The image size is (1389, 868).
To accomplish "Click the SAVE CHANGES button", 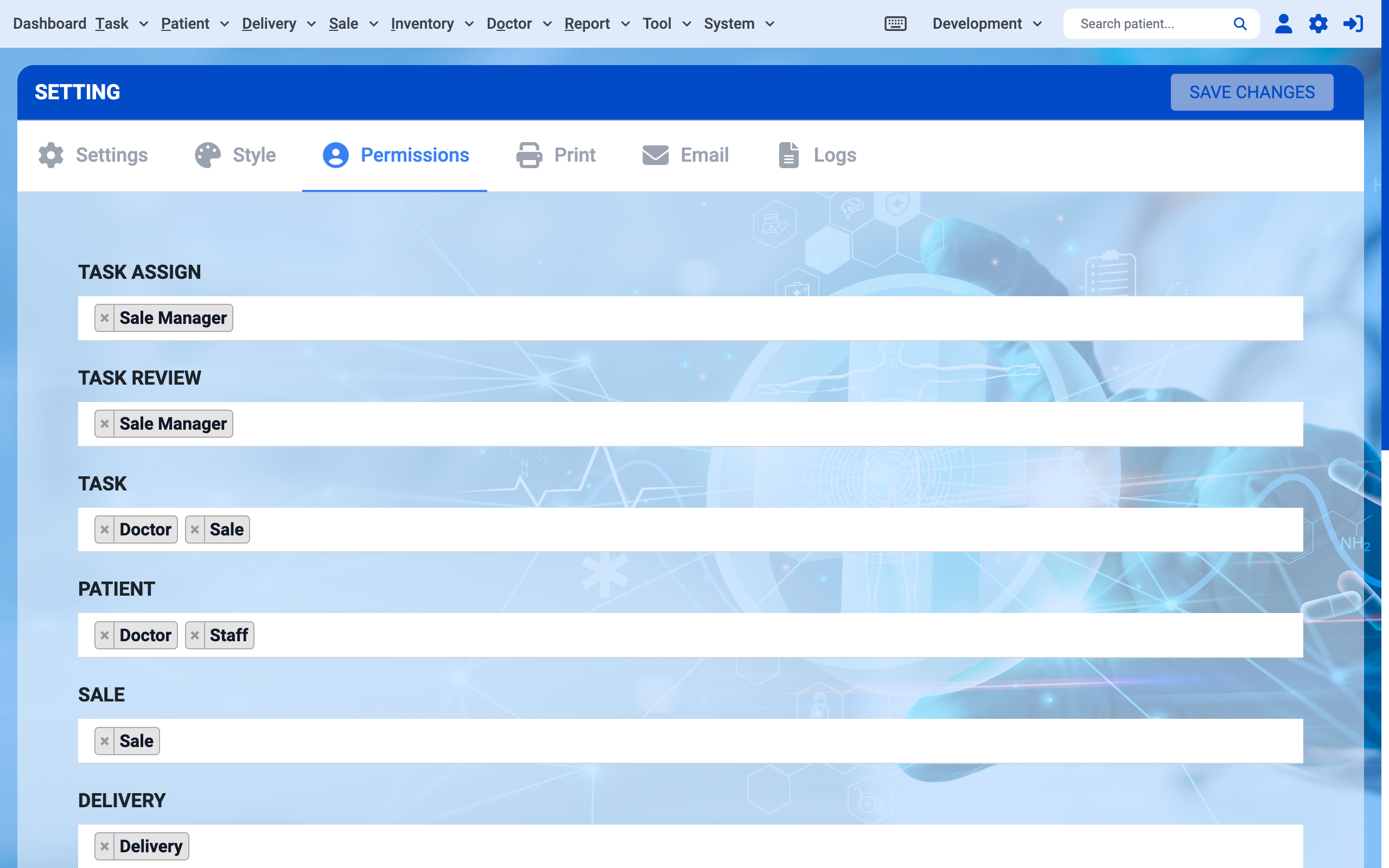I will (1251, 92).
